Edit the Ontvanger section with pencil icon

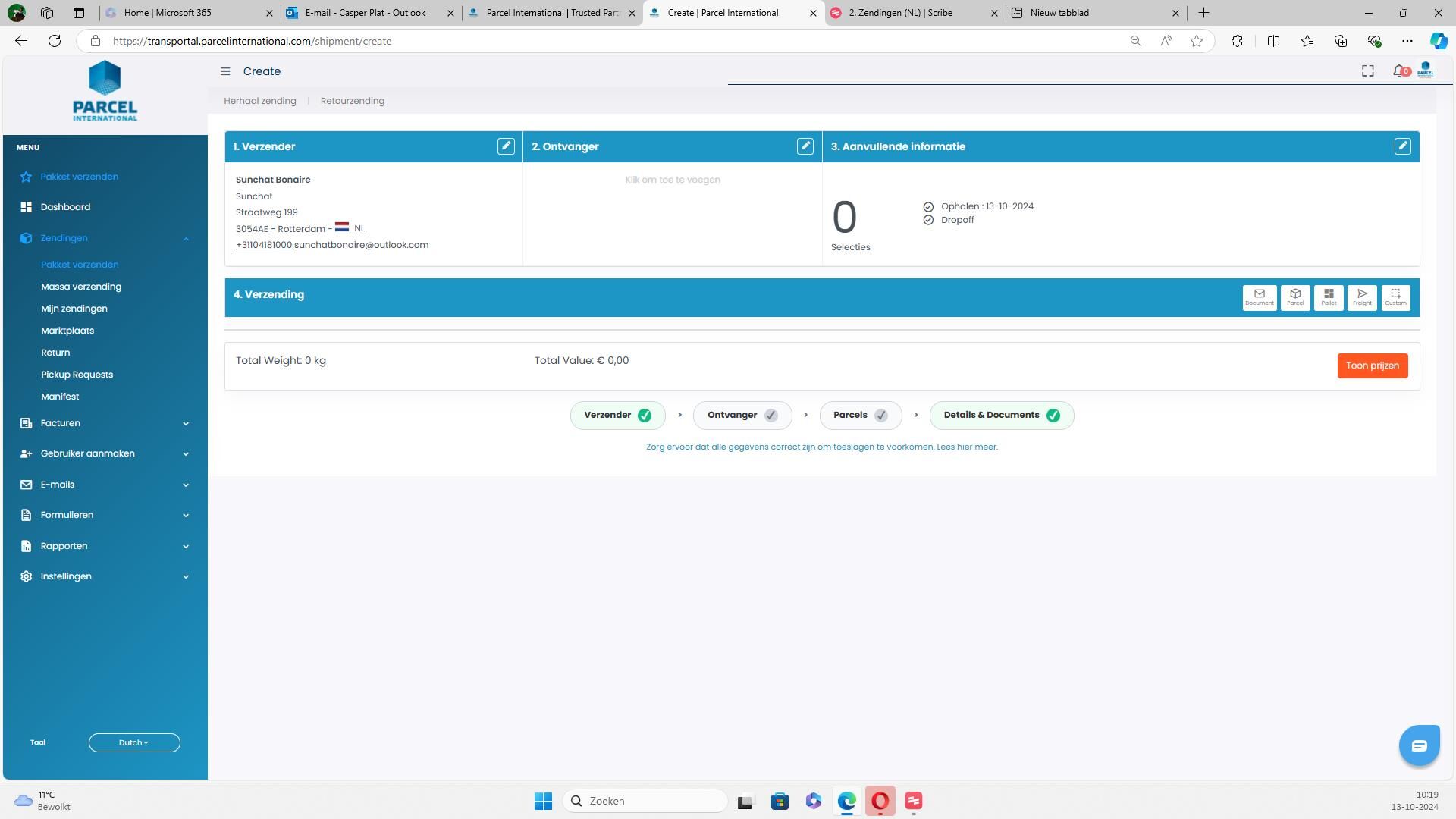(x=805, y=146)
